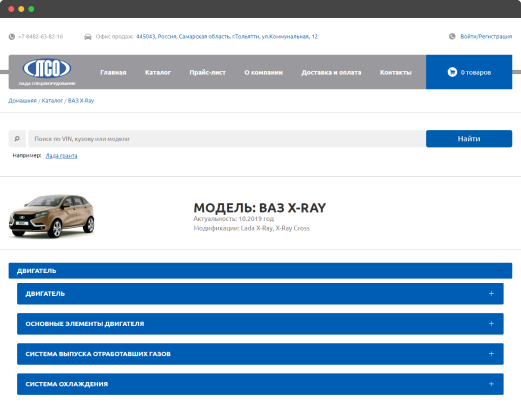521x403 pixels.
Task: Open the sales office address link
Action: click(227, 36)
